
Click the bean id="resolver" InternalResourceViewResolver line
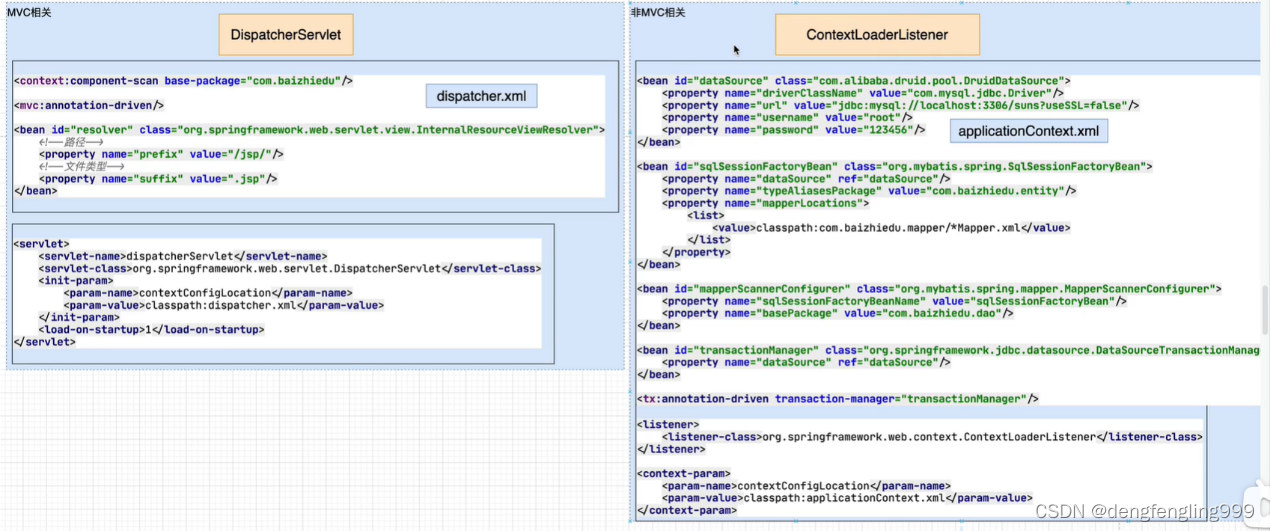(309, 129)
